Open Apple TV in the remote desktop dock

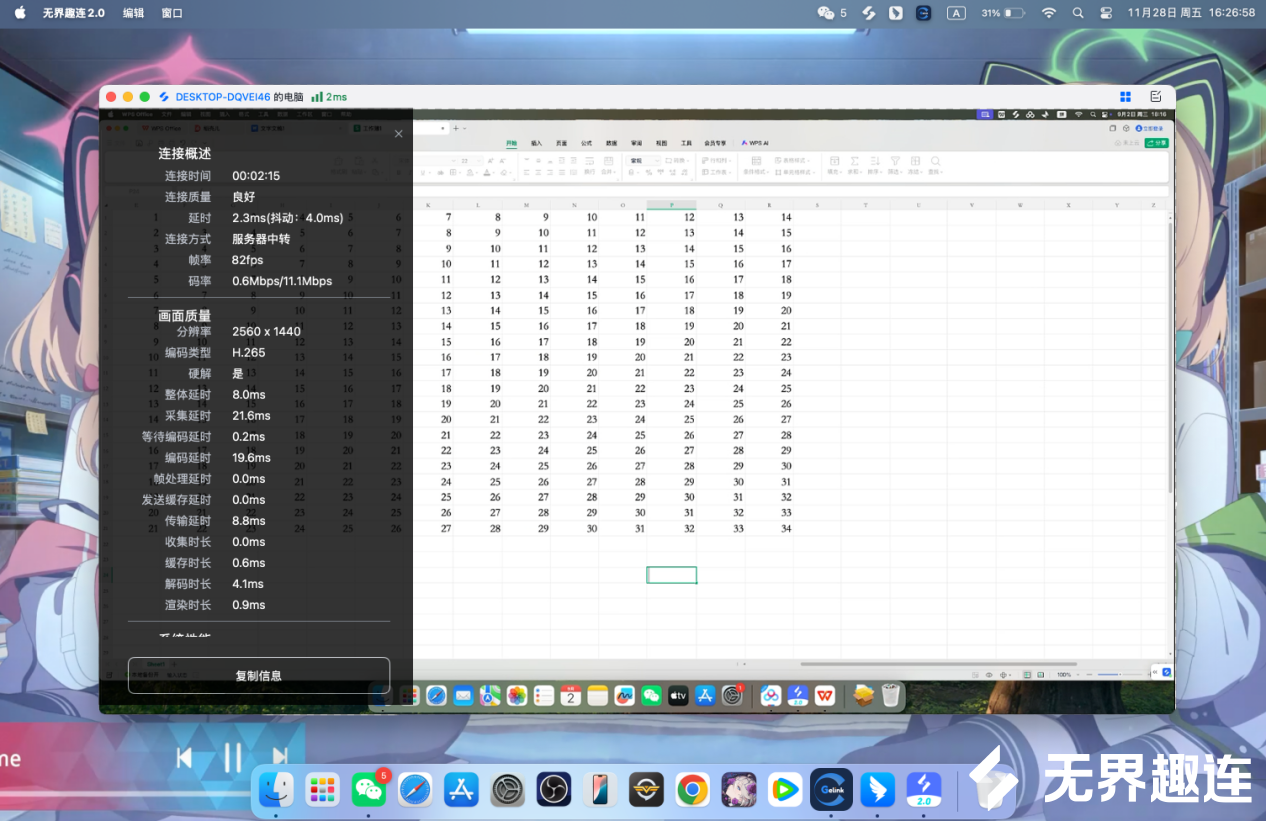point(678,695)
